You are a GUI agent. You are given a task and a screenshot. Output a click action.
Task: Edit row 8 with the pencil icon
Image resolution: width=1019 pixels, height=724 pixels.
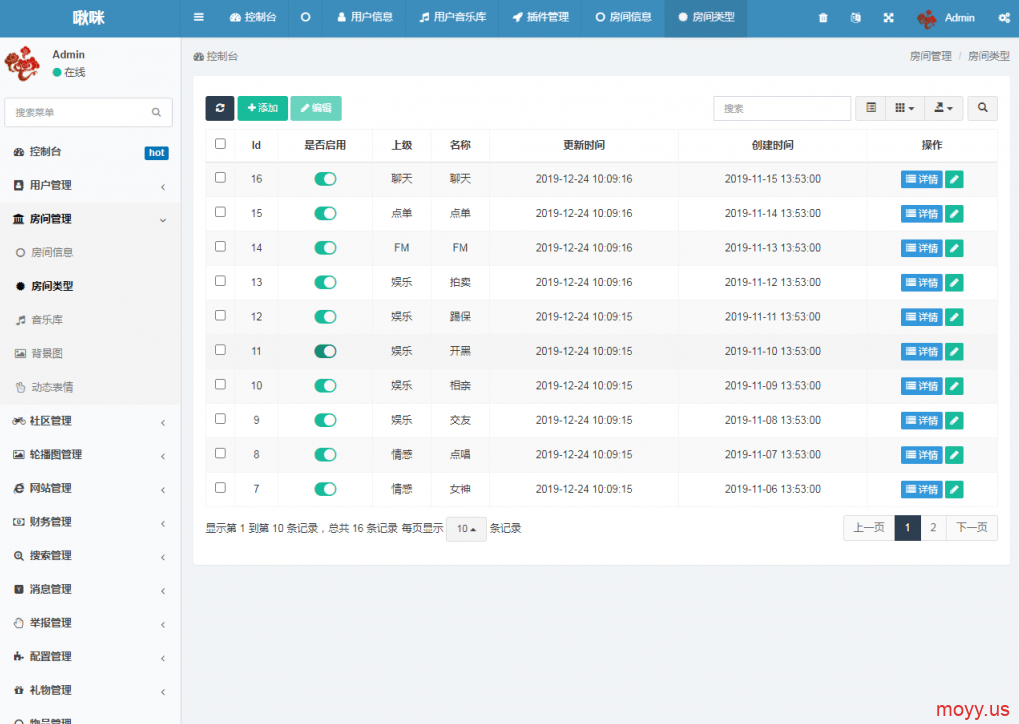tap(954, 455)
